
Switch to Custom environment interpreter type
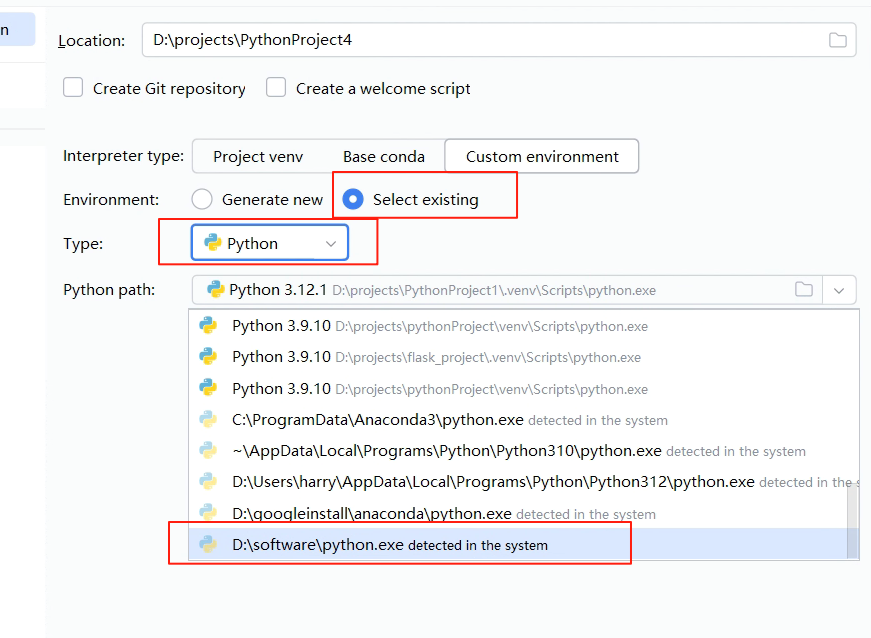coord(542,157)
